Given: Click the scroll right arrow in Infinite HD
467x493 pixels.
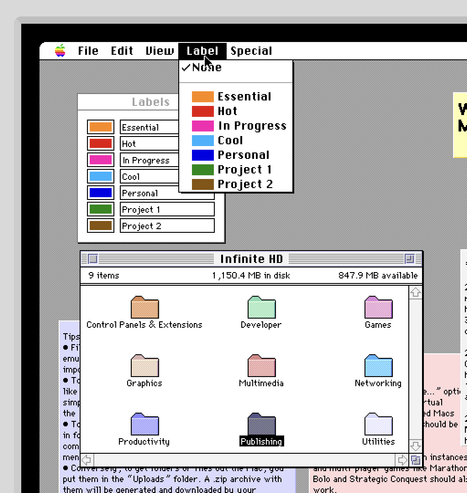Looking at the screenshot, I should point(402,460).
